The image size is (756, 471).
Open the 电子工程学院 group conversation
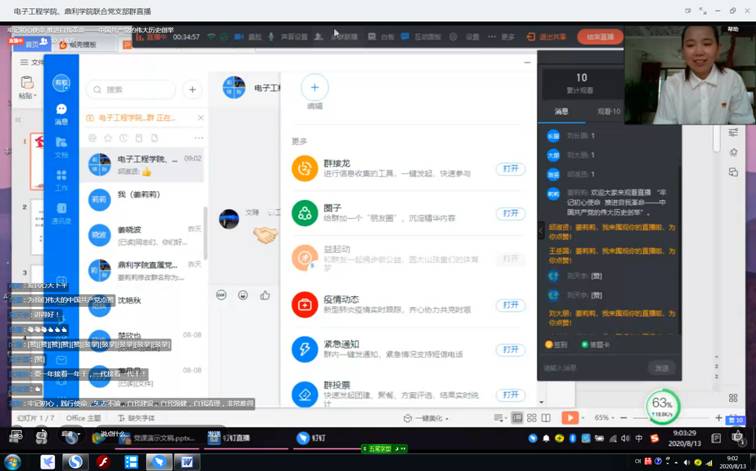click(143, 164)
